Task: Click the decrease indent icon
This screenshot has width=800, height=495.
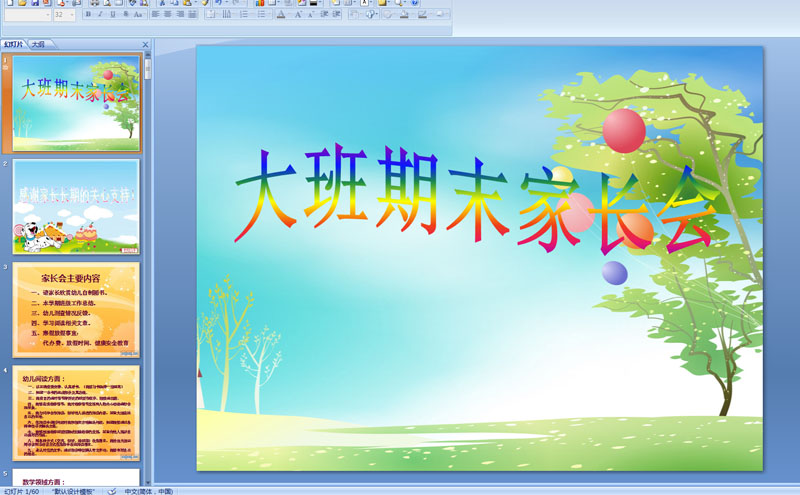Action: pos(323,14)
